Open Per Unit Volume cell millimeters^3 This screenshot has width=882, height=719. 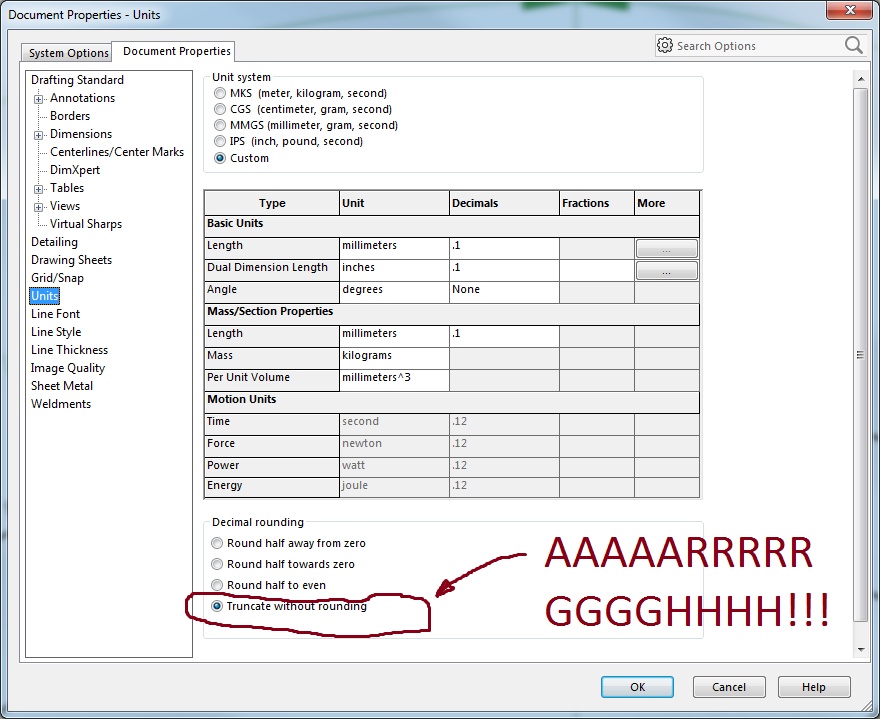click(x=394, y=380)
